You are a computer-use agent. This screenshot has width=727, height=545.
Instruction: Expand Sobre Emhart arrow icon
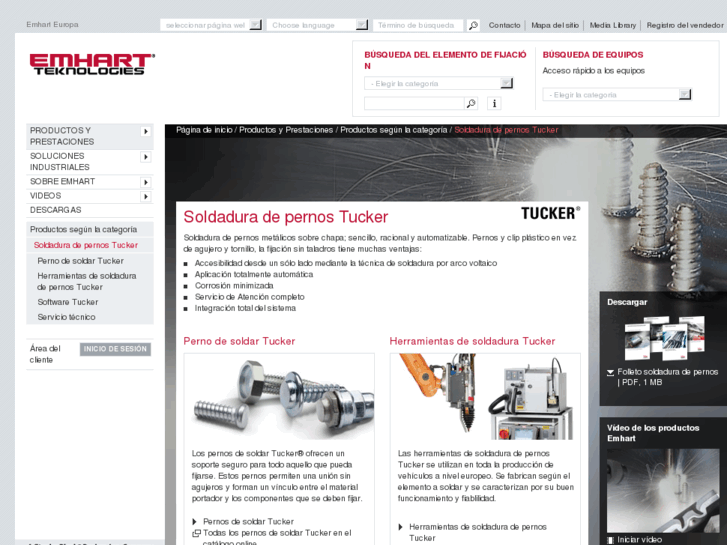146,182
